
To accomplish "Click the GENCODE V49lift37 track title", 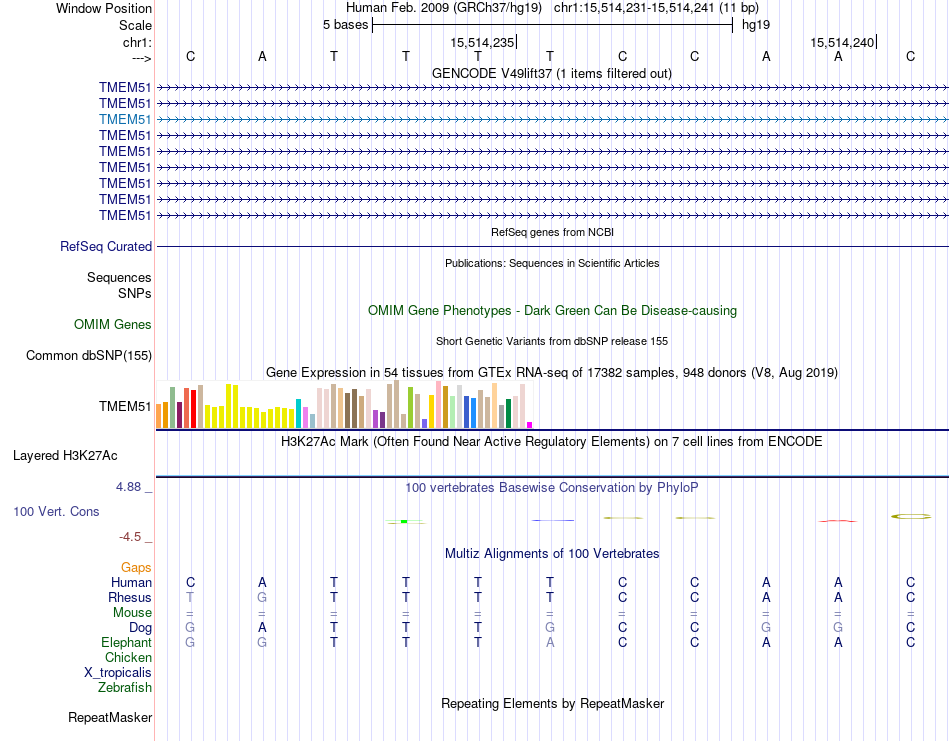I will [x=551, y=74].
